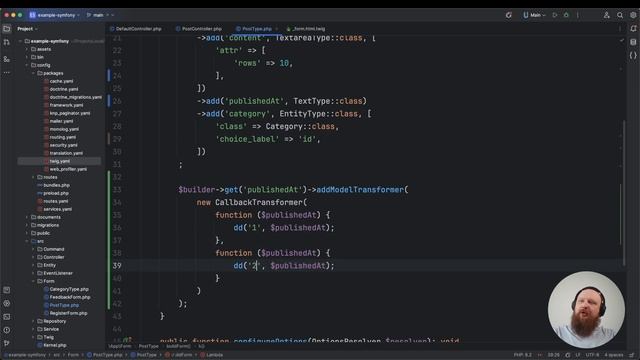Open the Commit tool window icon
Image resolution: width=640 pixels, height=360 pixels.
point(7,42)
